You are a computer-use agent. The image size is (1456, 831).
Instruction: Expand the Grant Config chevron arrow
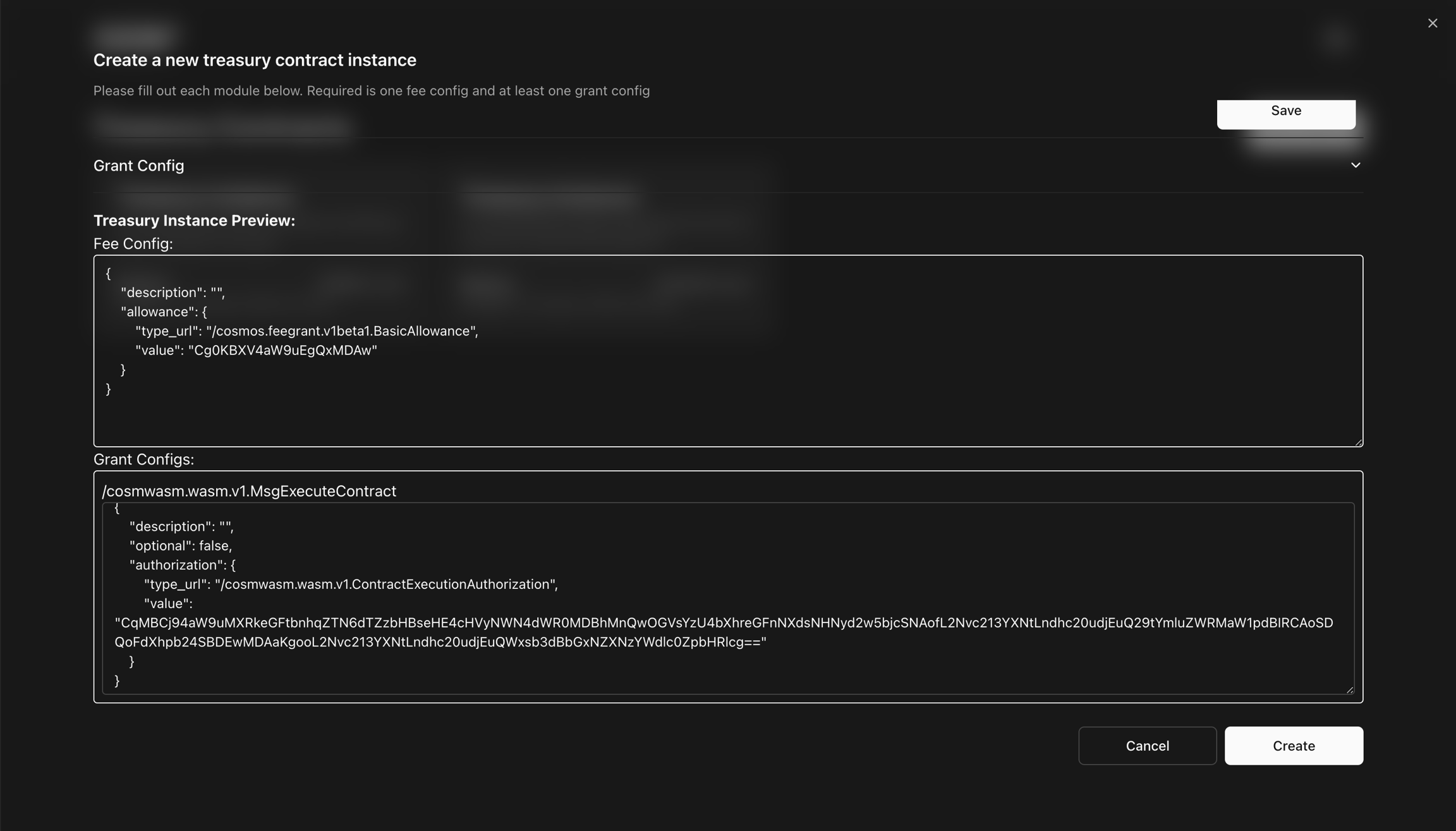[1356, 166]
